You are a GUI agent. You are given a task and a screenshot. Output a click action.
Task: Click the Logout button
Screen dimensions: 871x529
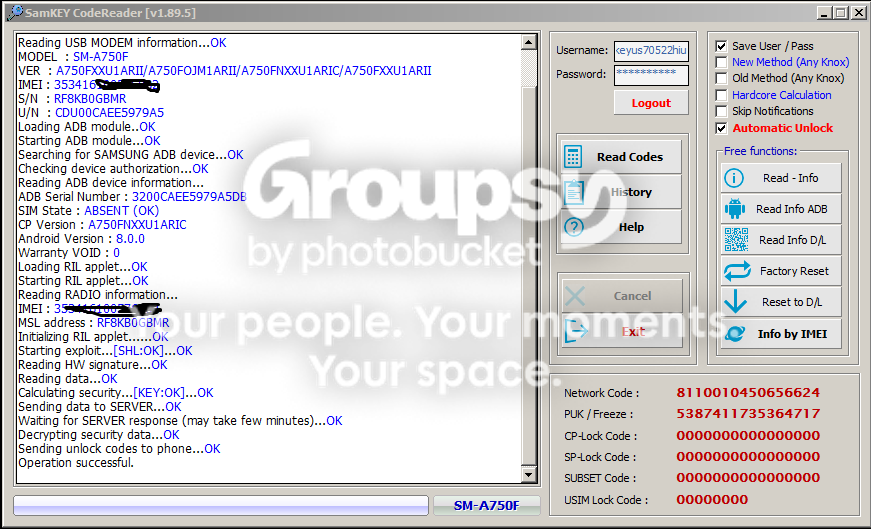[651, 103]
